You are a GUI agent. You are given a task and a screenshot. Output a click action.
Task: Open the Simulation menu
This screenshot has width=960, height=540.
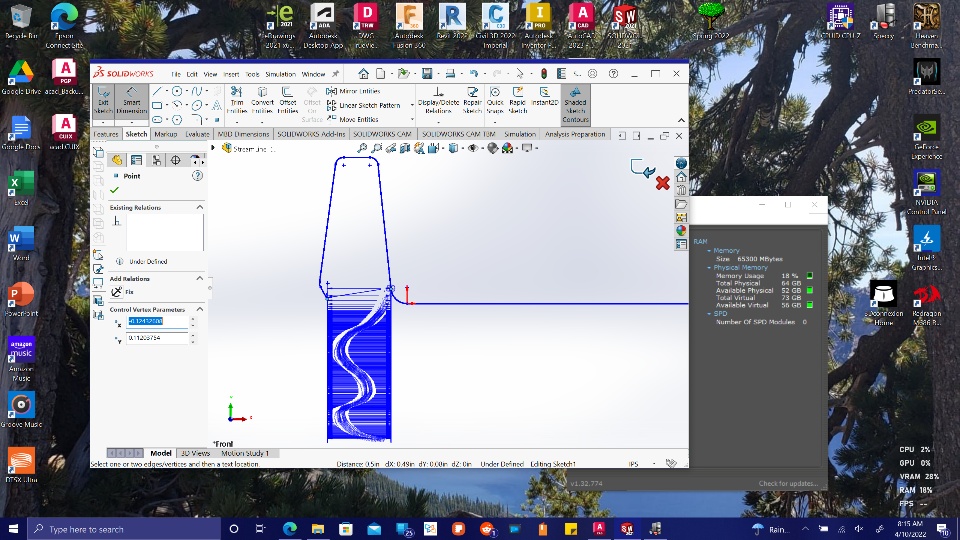280,74
